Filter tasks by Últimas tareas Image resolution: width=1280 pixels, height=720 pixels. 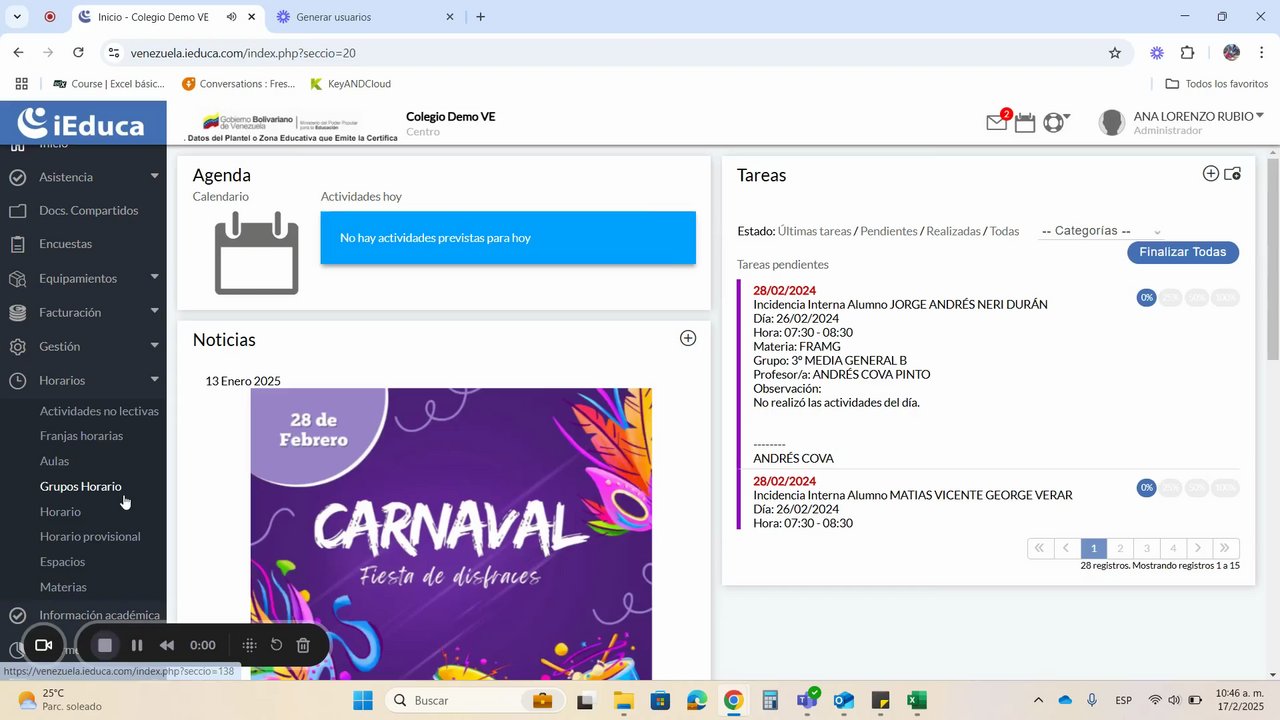814,231
